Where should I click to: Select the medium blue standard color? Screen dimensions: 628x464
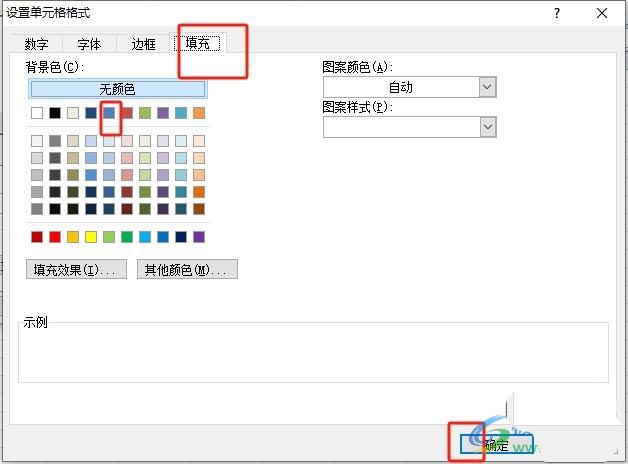click(x=163, y=237)
